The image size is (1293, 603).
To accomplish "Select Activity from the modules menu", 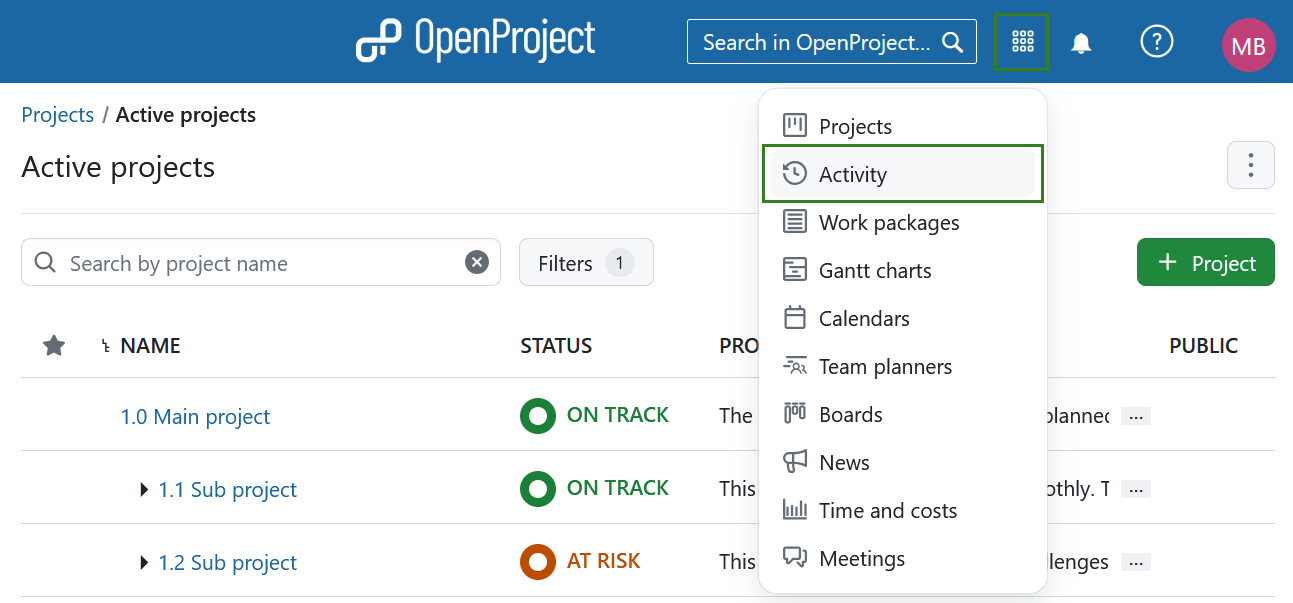I will tap(853, 173).
